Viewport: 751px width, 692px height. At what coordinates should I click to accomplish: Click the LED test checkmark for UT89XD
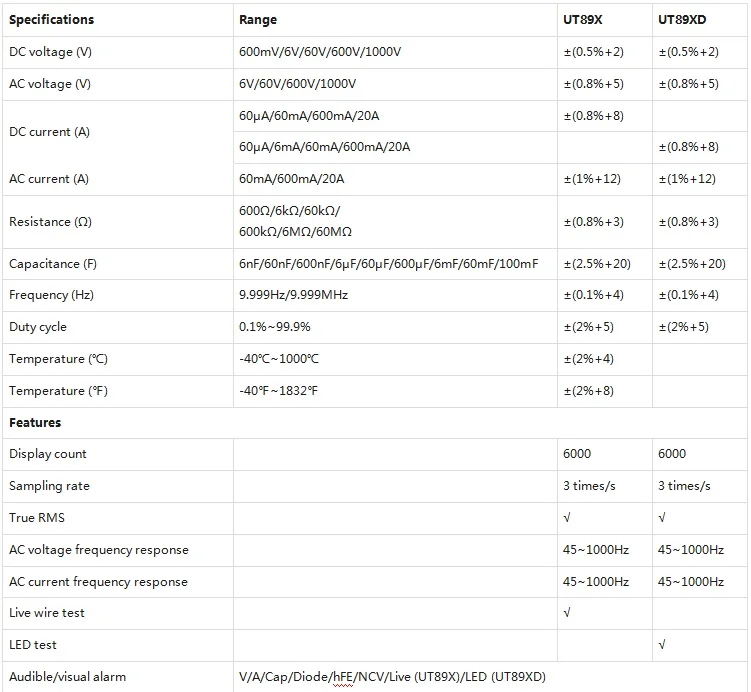[x=662, y=645]
